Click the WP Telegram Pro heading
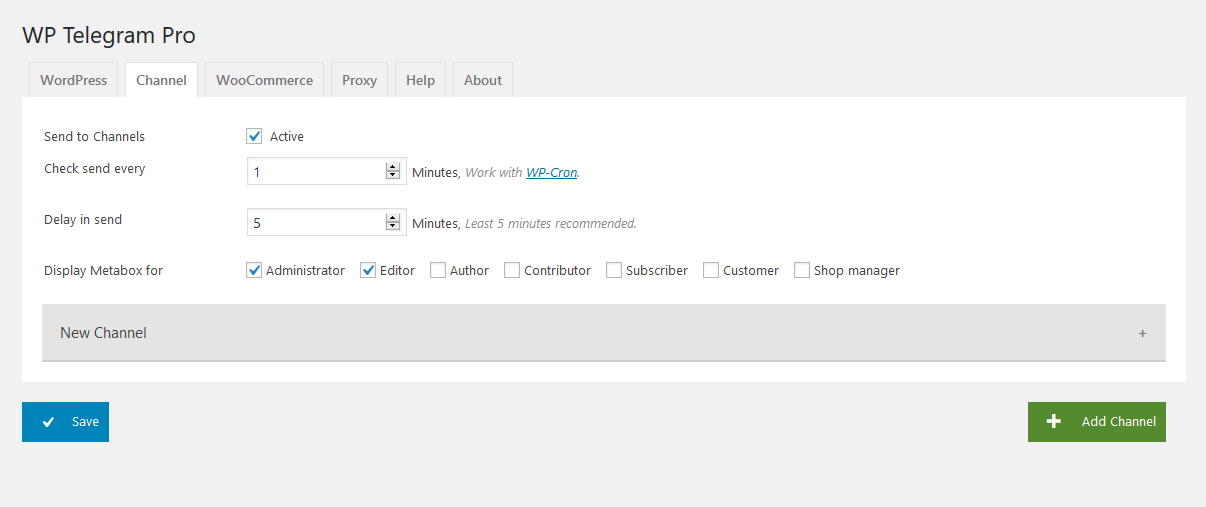1206x507 pixels. 109,35
